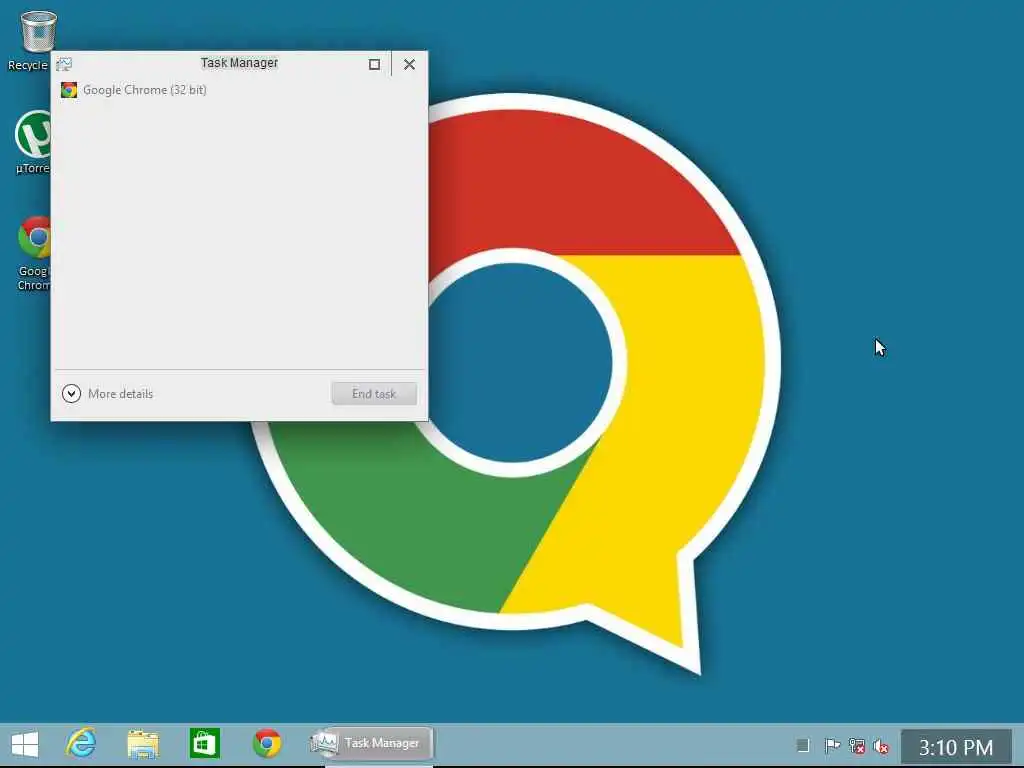The height and width of the screenshot is (768, 1024).
Task: Click the network status tray icon
Action: (857, 746)
